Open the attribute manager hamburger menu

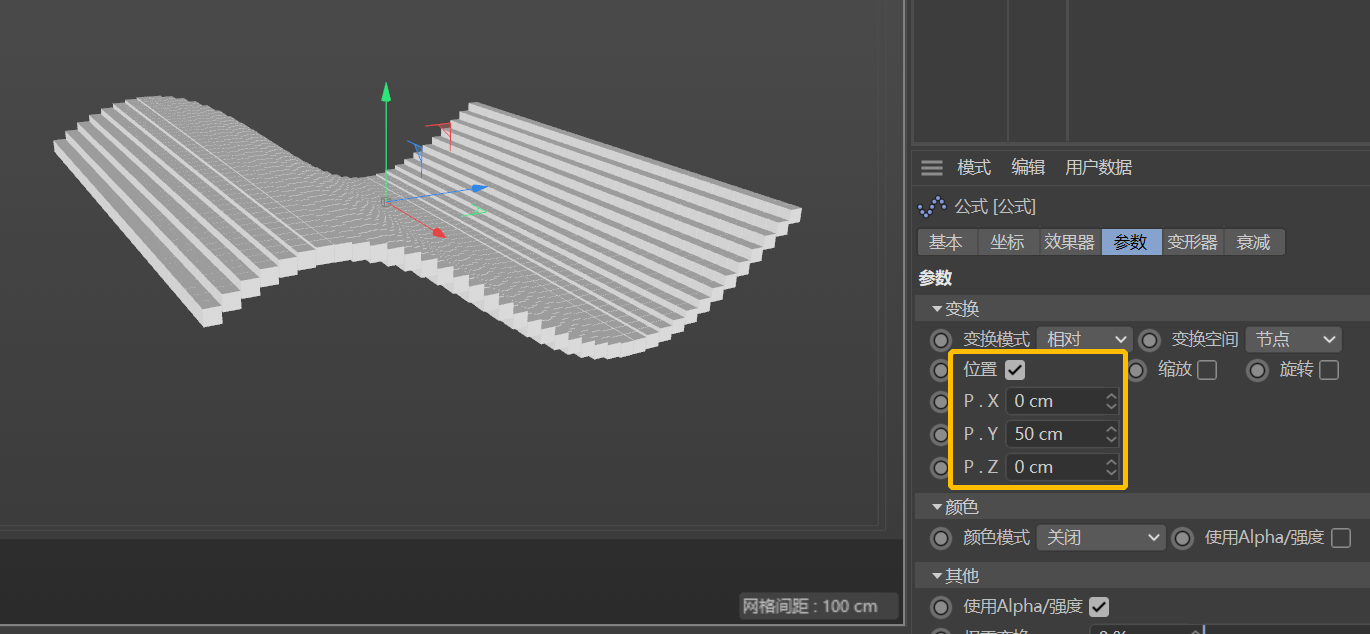tap(932, 167)
